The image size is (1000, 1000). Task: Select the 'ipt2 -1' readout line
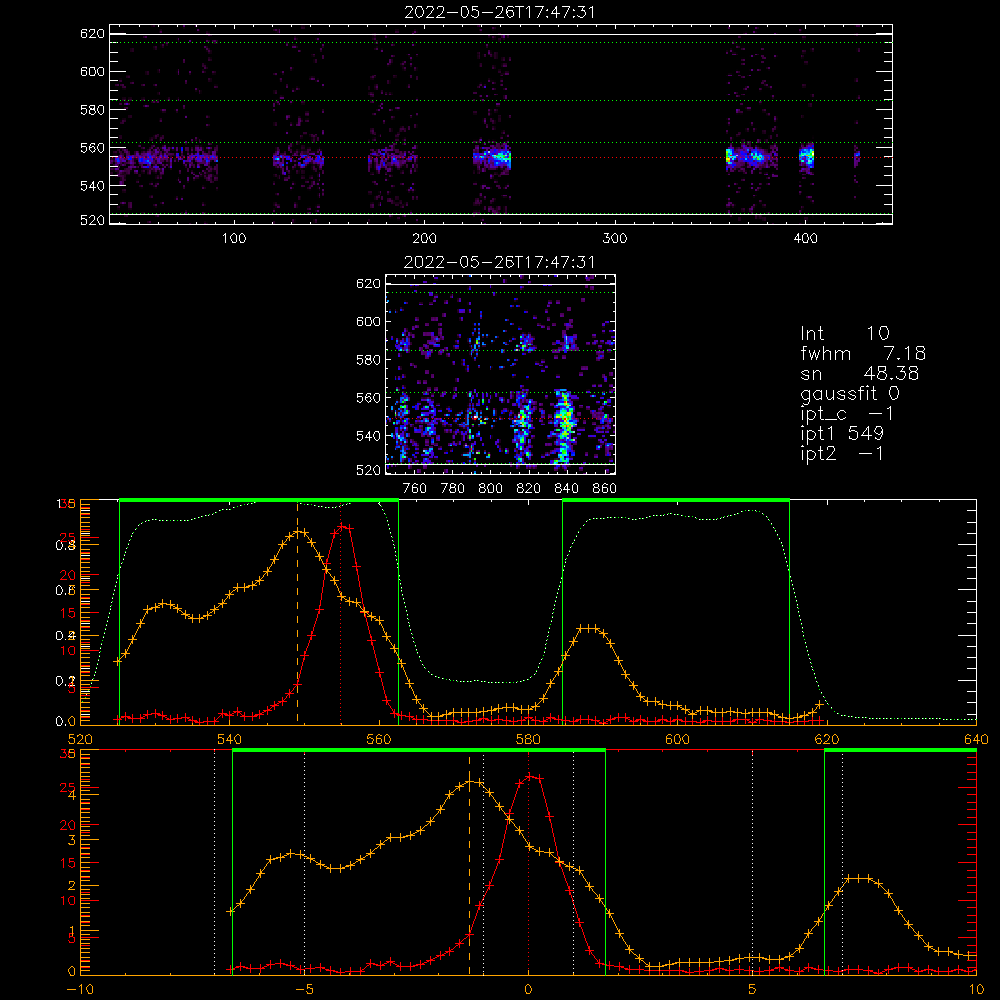point(842,453)
